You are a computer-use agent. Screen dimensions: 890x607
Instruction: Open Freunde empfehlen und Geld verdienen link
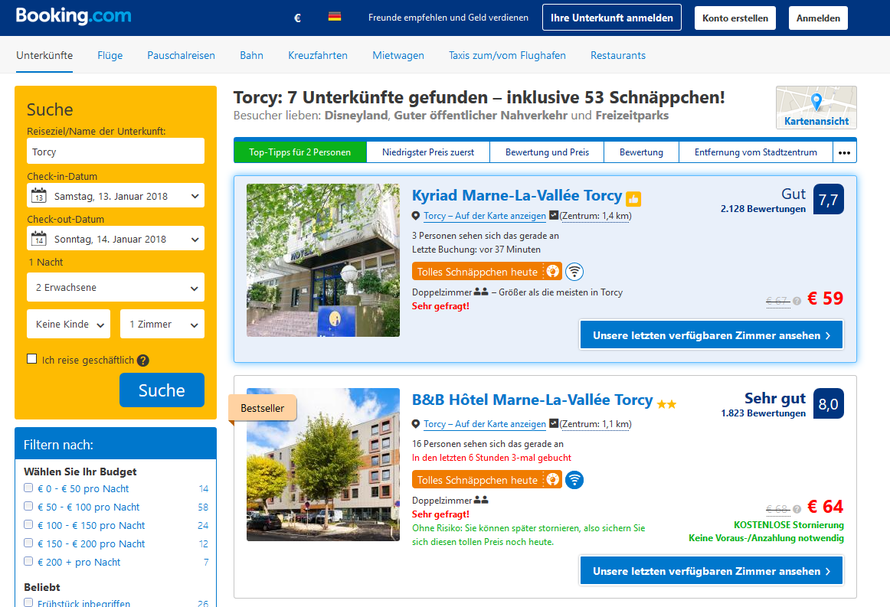448,18
